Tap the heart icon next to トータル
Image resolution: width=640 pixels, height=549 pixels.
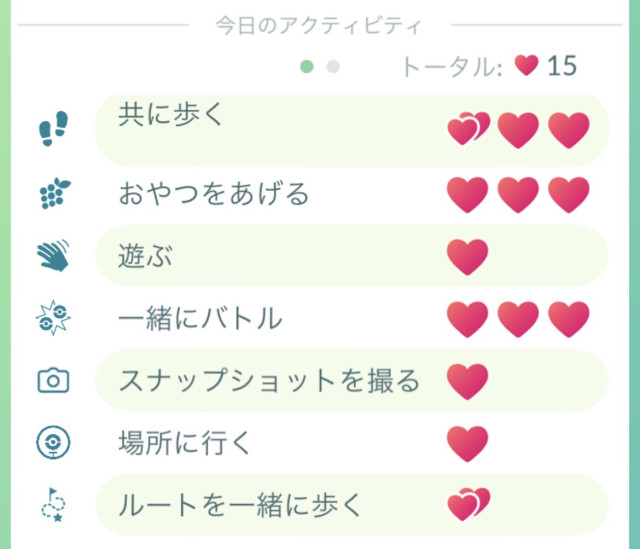click(x=526, y=67)
